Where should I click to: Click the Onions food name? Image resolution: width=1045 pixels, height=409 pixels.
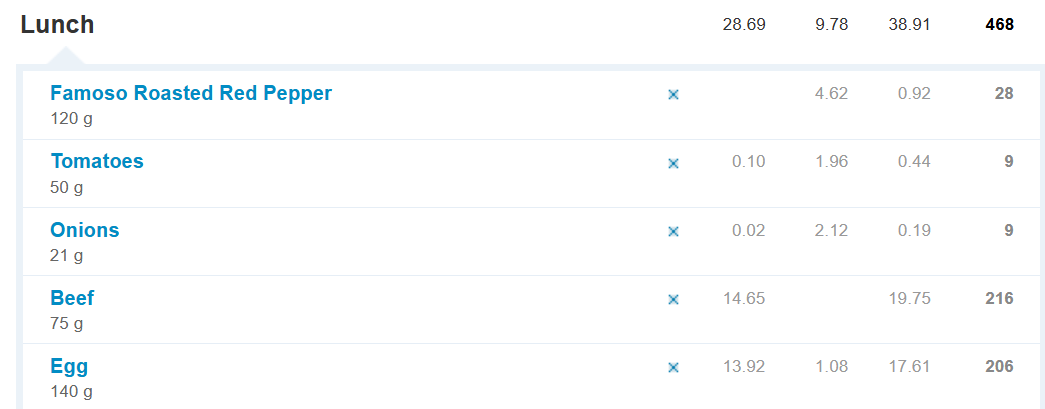85,230
